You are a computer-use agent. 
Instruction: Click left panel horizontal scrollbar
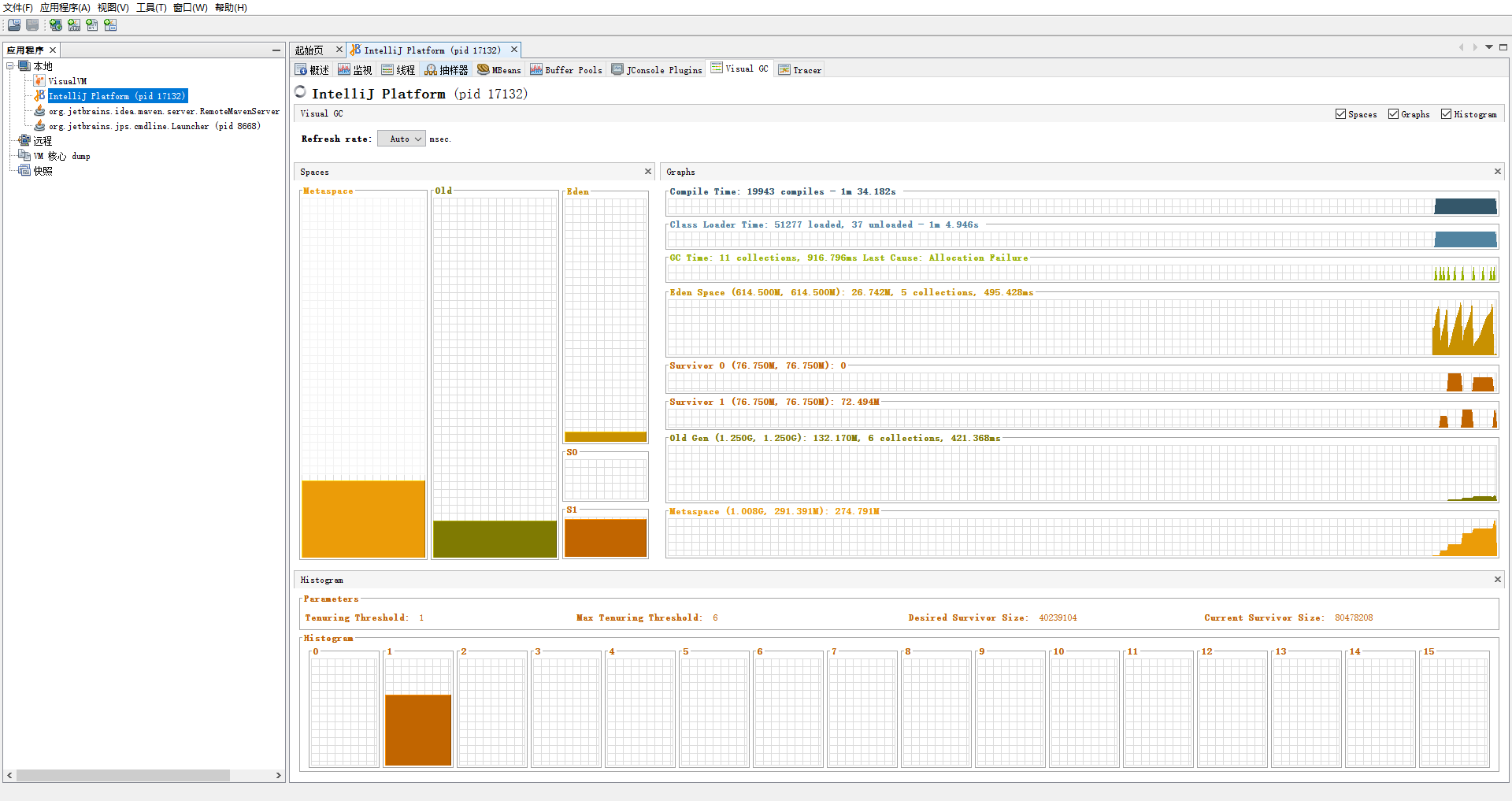(x=123, y=775)
